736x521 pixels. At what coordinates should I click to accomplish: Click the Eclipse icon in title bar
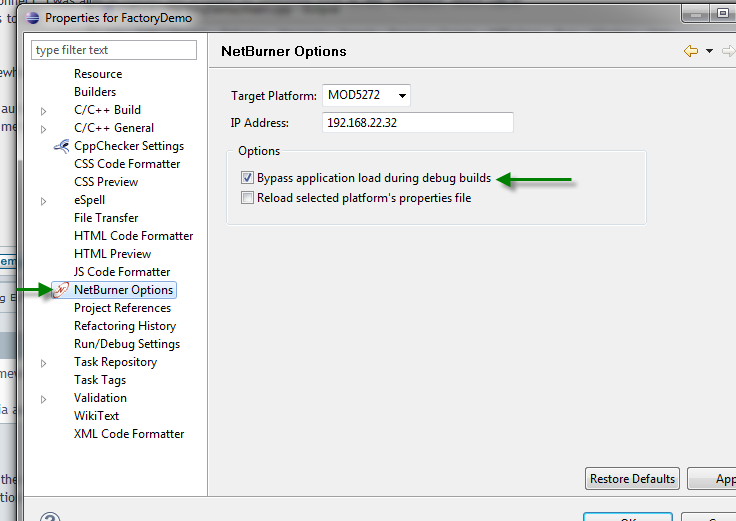[x=32, y=18]
